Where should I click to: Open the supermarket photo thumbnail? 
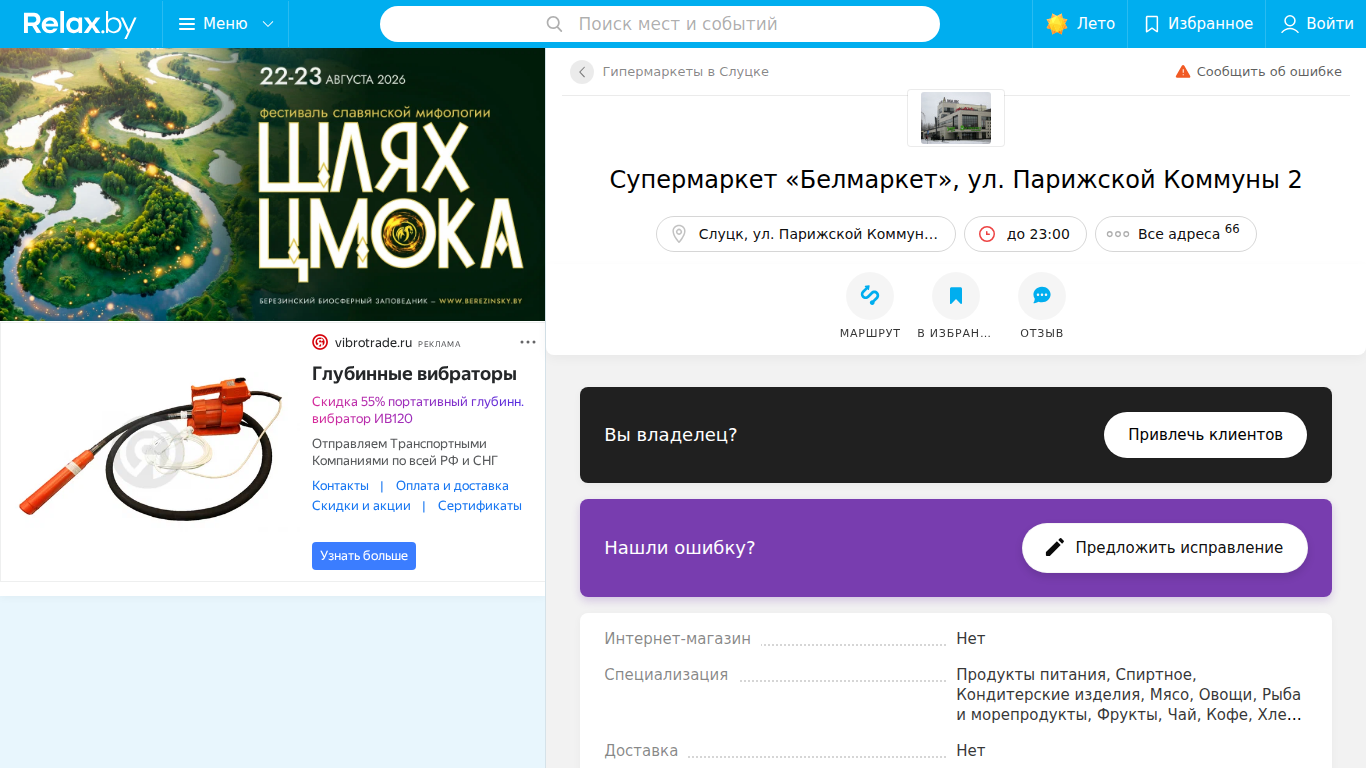[x=956, y=118]
